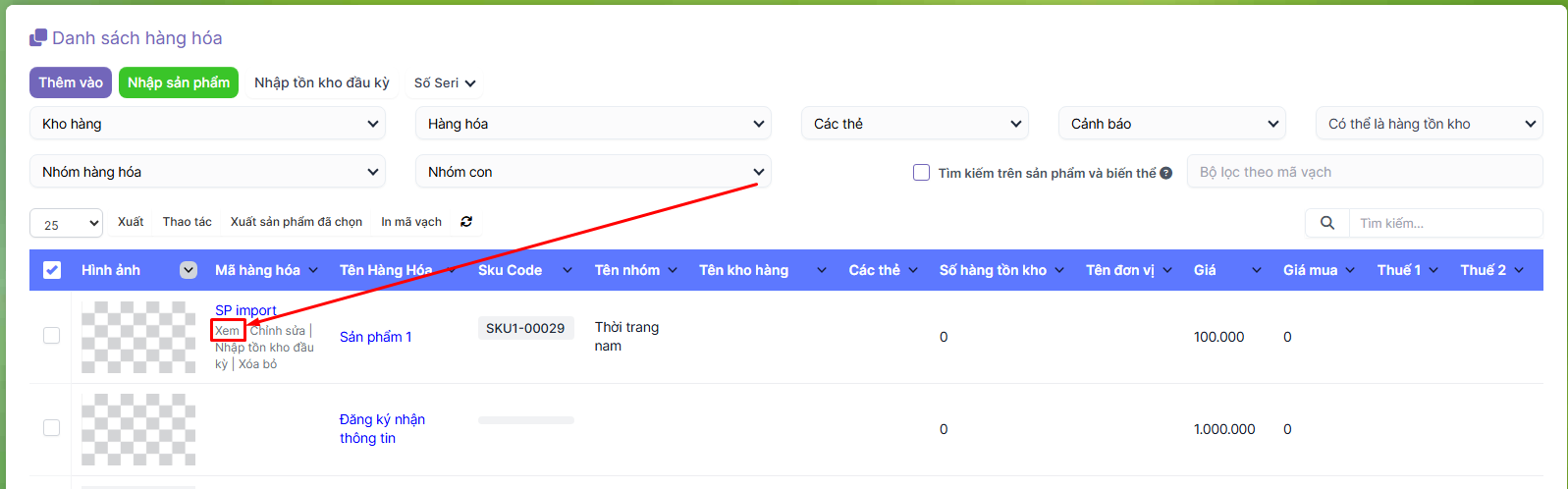The height and width of the screenshot is (489, 1568).
Task: Open the Thao tác menu
Action: tap(187, 222)
